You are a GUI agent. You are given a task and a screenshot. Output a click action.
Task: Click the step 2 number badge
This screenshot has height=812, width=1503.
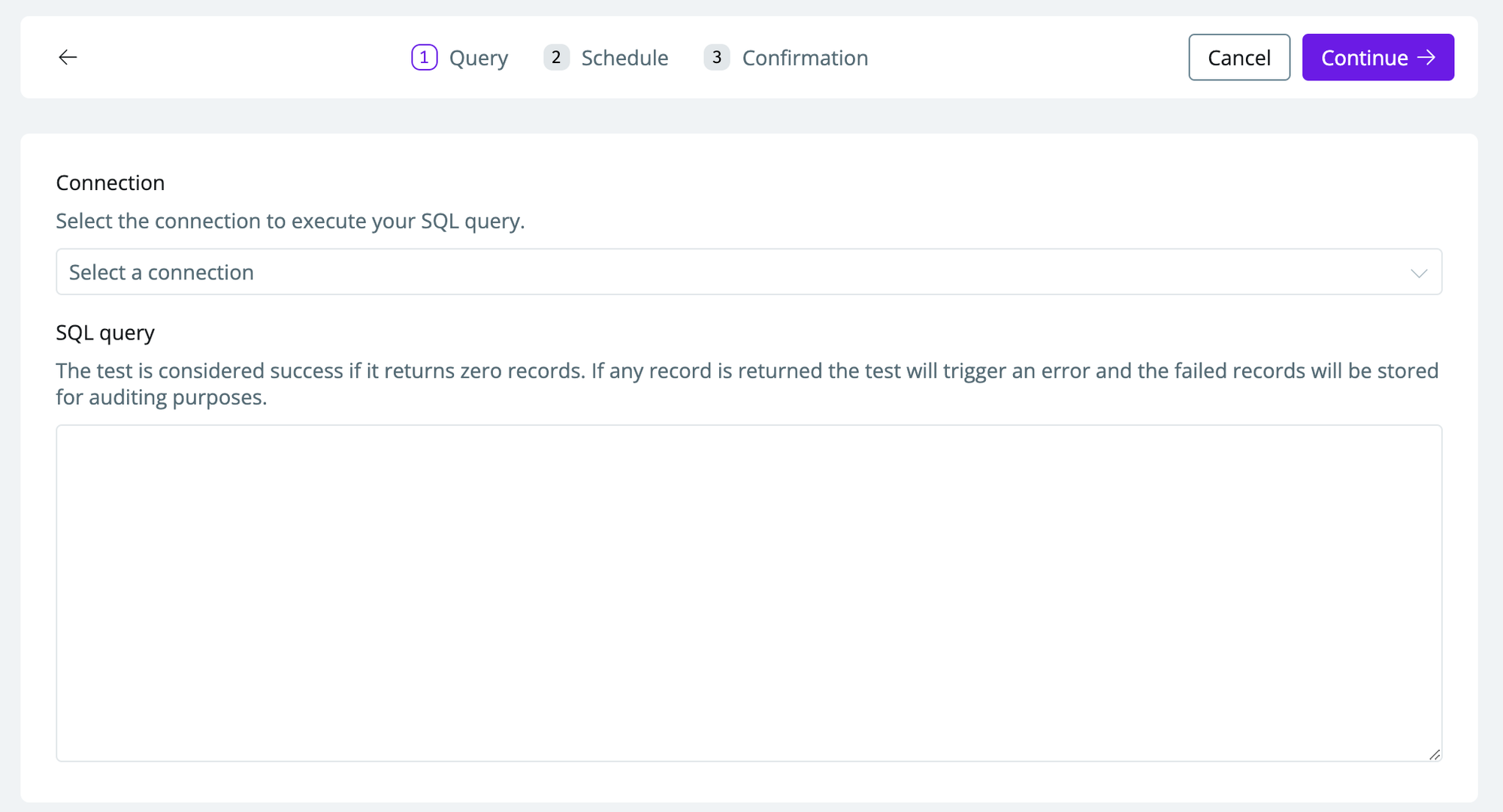tap(556, 57)
